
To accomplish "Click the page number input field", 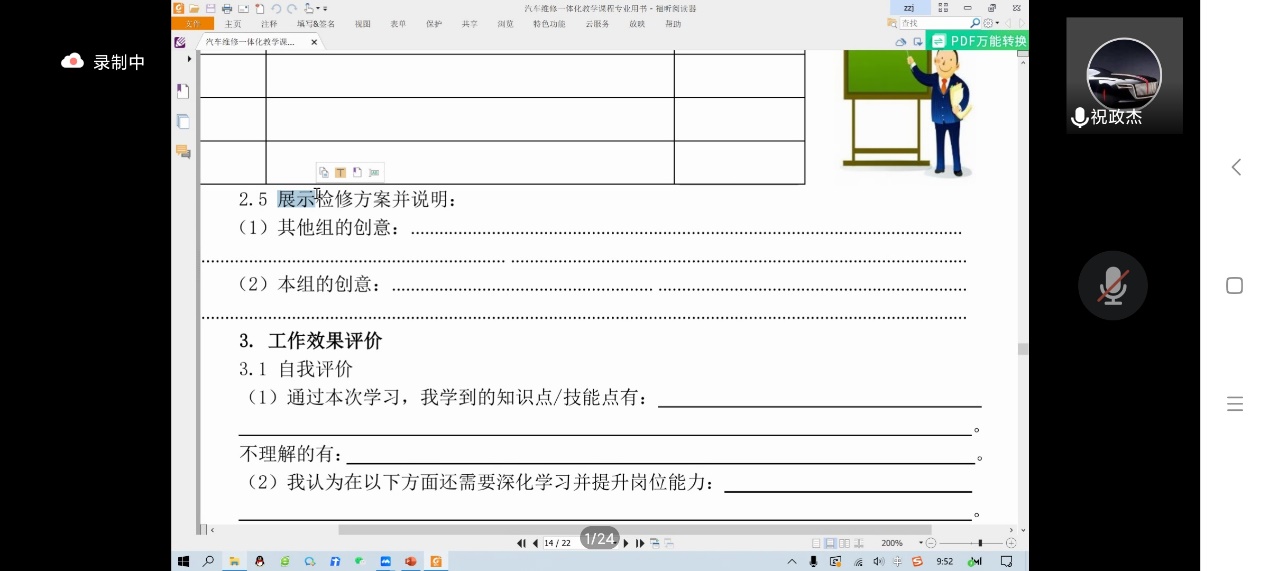I will point(557,543).
